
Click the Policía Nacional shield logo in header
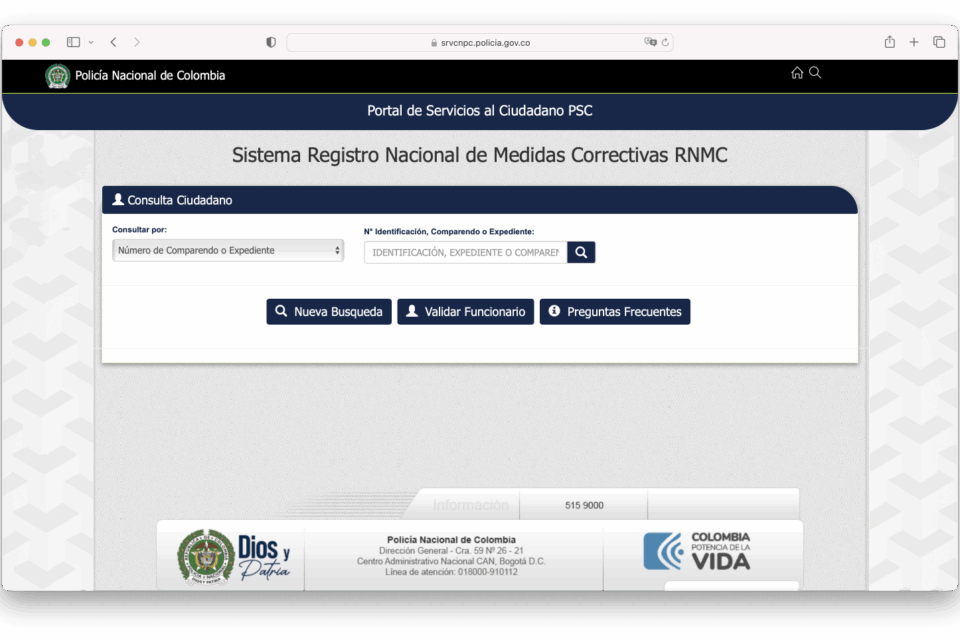coord(58,76)
